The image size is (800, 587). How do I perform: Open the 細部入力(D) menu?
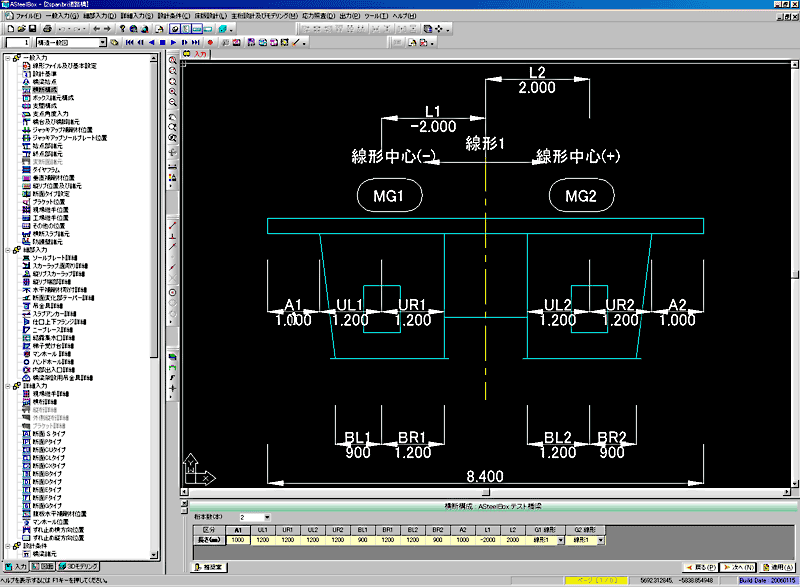pos(99,16)
